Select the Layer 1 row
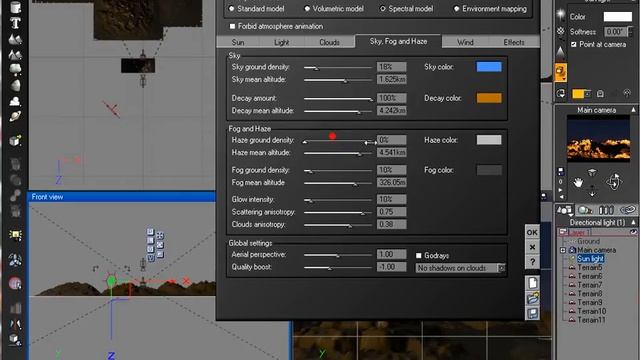 coord(597,232)
